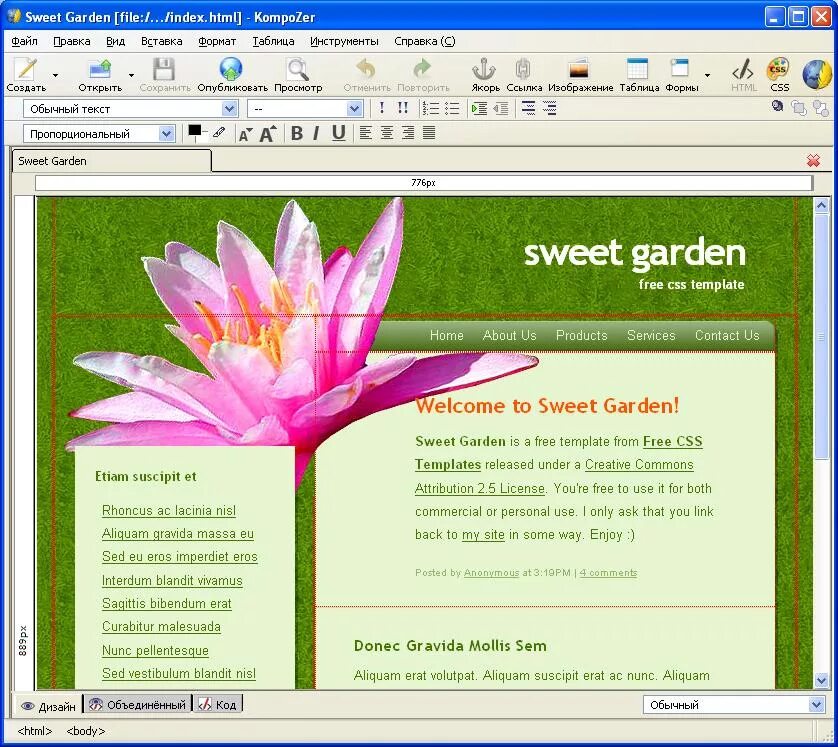Open the Инструменты menu
This screenshot has width=838, height=747.
tap(344, 41)
